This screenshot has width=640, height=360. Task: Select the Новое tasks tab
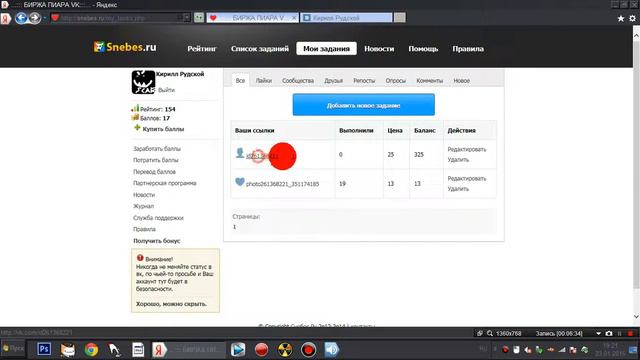[x=462, y=81]
